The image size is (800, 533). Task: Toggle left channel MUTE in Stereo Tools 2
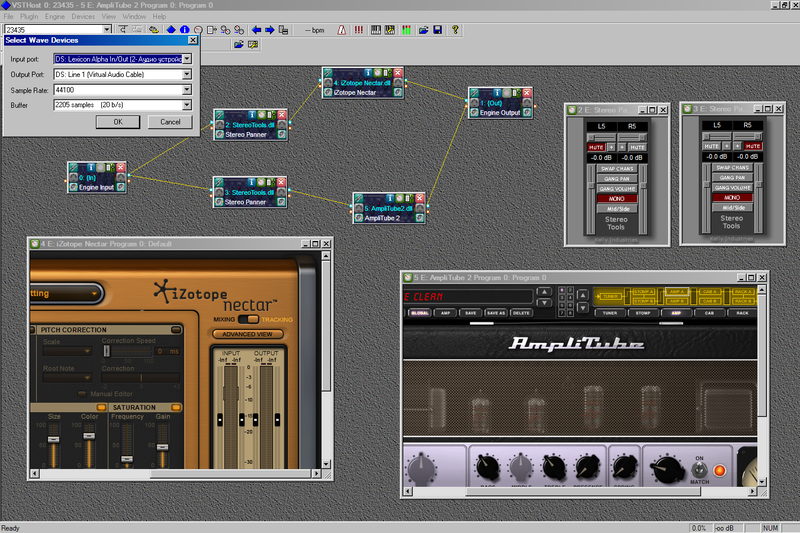point(597,146)
